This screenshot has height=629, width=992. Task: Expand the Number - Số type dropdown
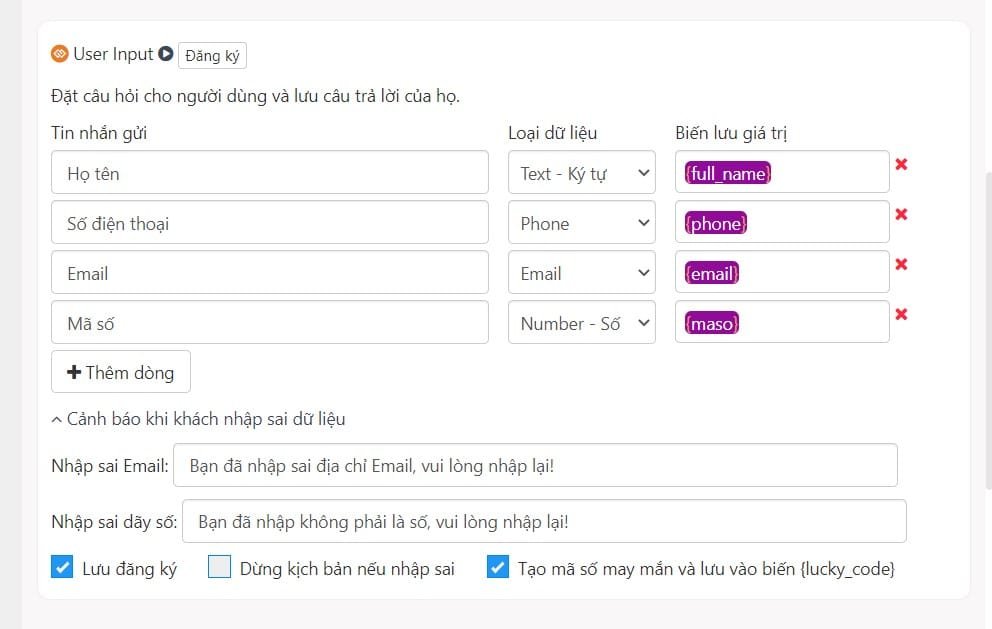click(x=581, y=323)
